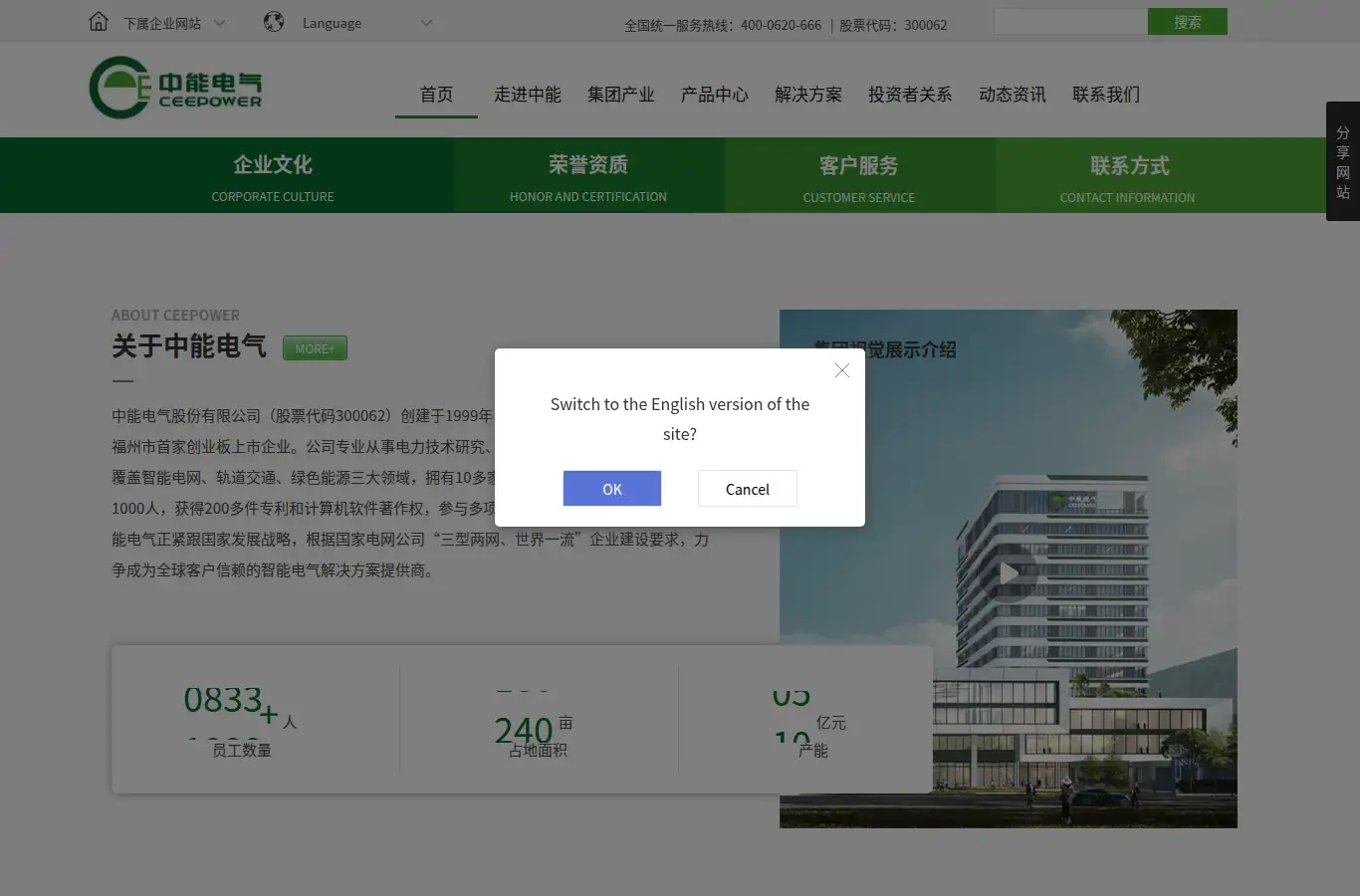This screenshot has height=896, width=1360.
Task: Select the 联系方式 Contact Information tile
Action: click(x=1128, y=175)
